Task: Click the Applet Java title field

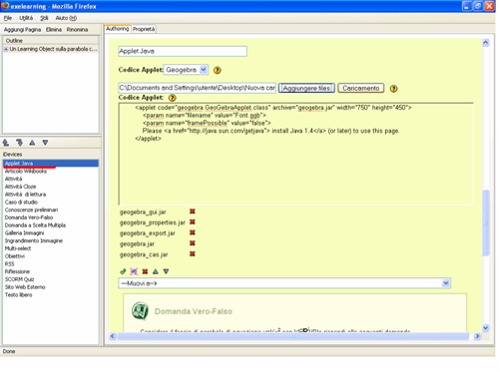Action: (x=183, y=51)
